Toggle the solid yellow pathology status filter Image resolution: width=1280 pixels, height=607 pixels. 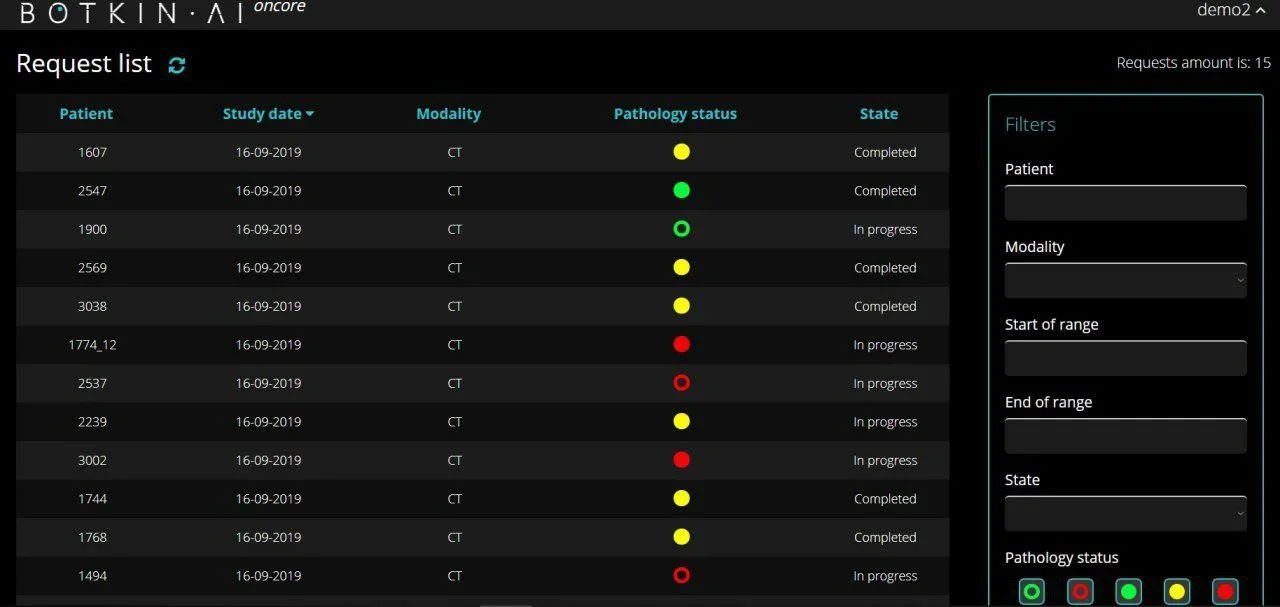(x=1177, y=591)
